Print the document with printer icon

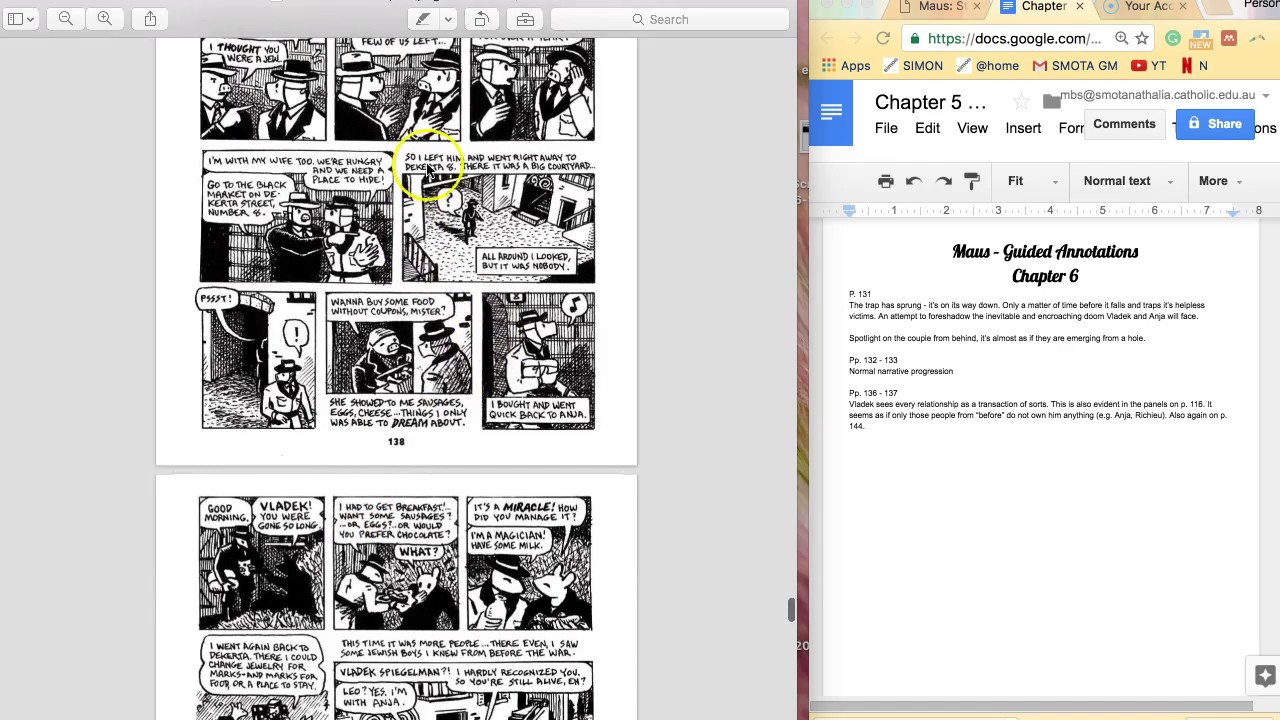(x=885, y=181)
